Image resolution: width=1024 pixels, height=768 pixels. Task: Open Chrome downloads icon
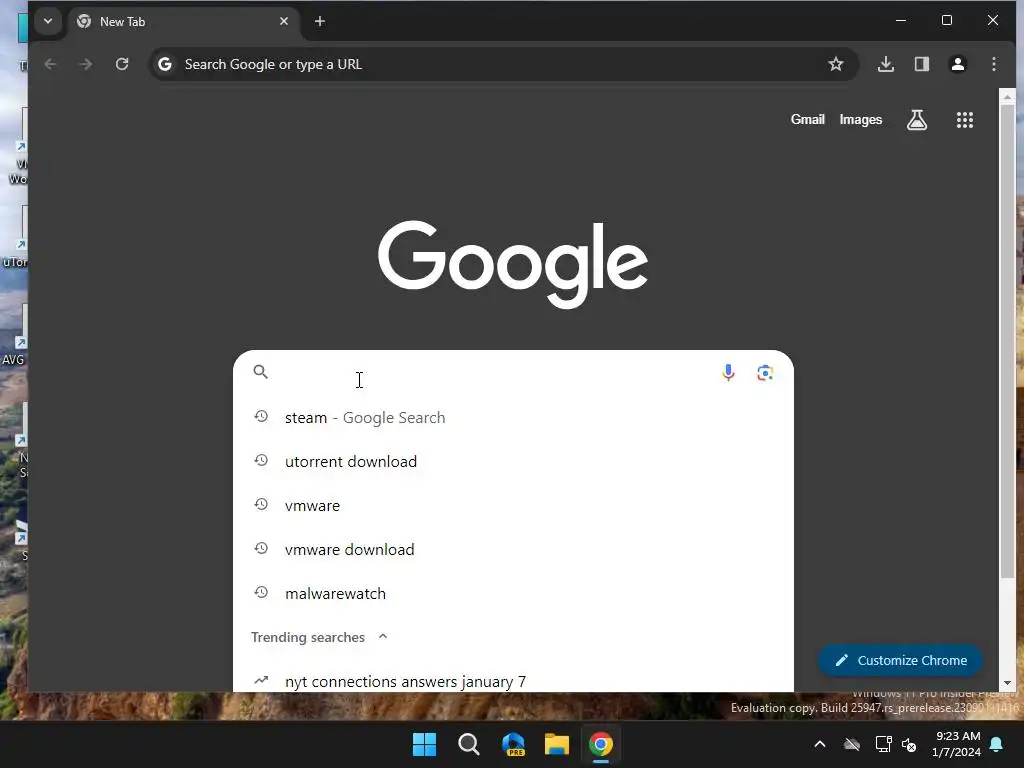coord(886,64)
